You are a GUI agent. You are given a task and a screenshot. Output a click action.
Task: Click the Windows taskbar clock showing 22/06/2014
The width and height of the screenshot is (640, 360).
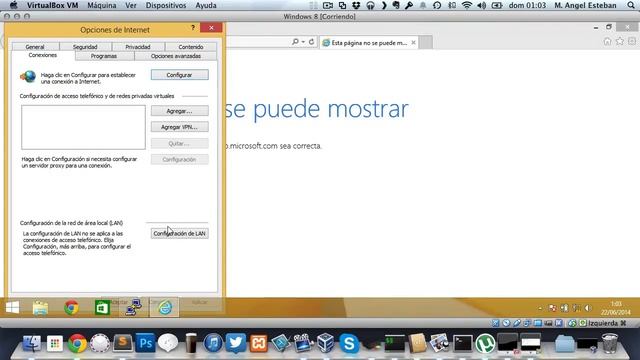tap(616, 308)
